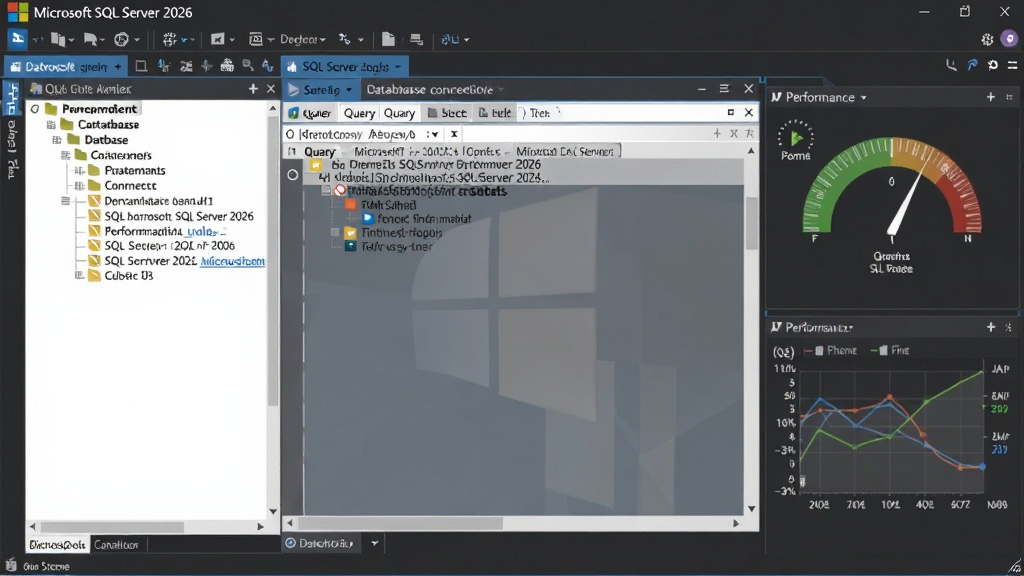Click the plus icon in the query filter row

tap(717, 134)
